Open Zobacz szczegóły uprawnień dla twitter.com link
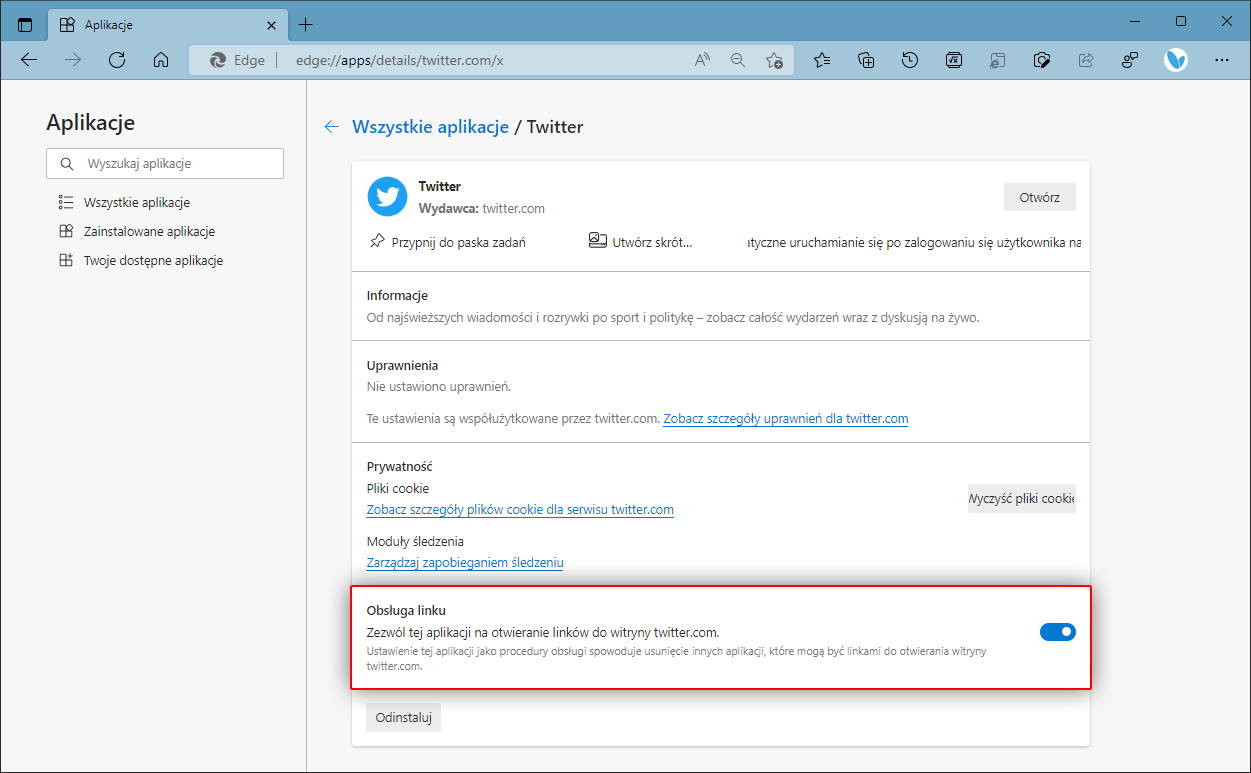Viewport: 1251px width, 773px height. click(x=786, y=418)
